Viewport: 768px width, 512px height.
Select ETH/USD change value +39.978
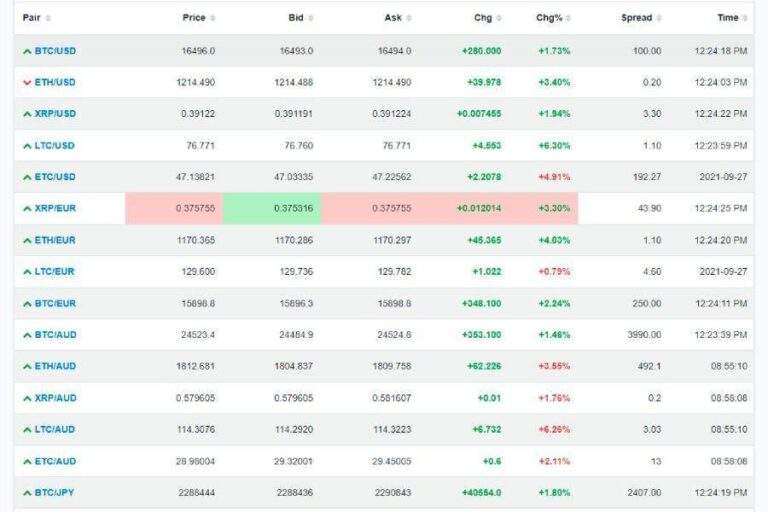(484, 82)
